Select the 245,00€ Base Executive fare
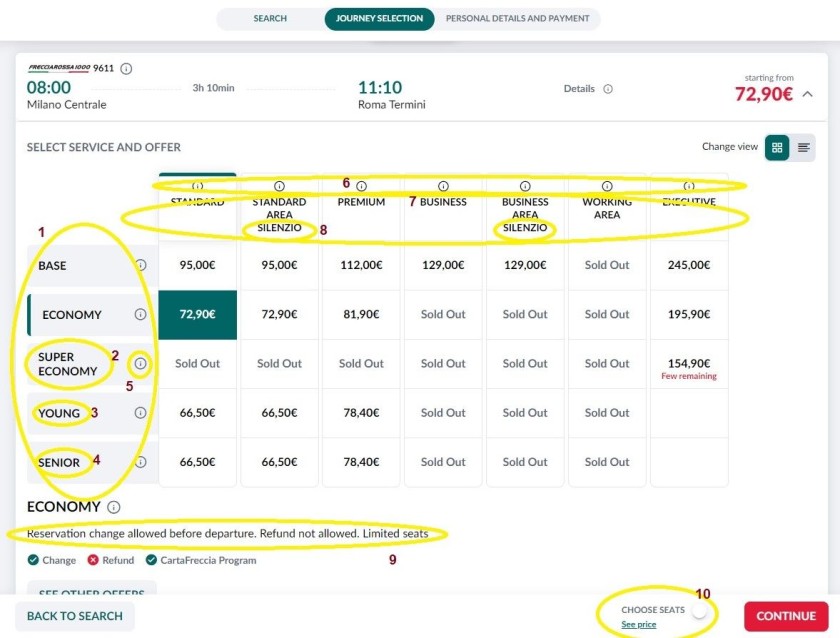Viewport: 840px width, 638px height. 689,265
